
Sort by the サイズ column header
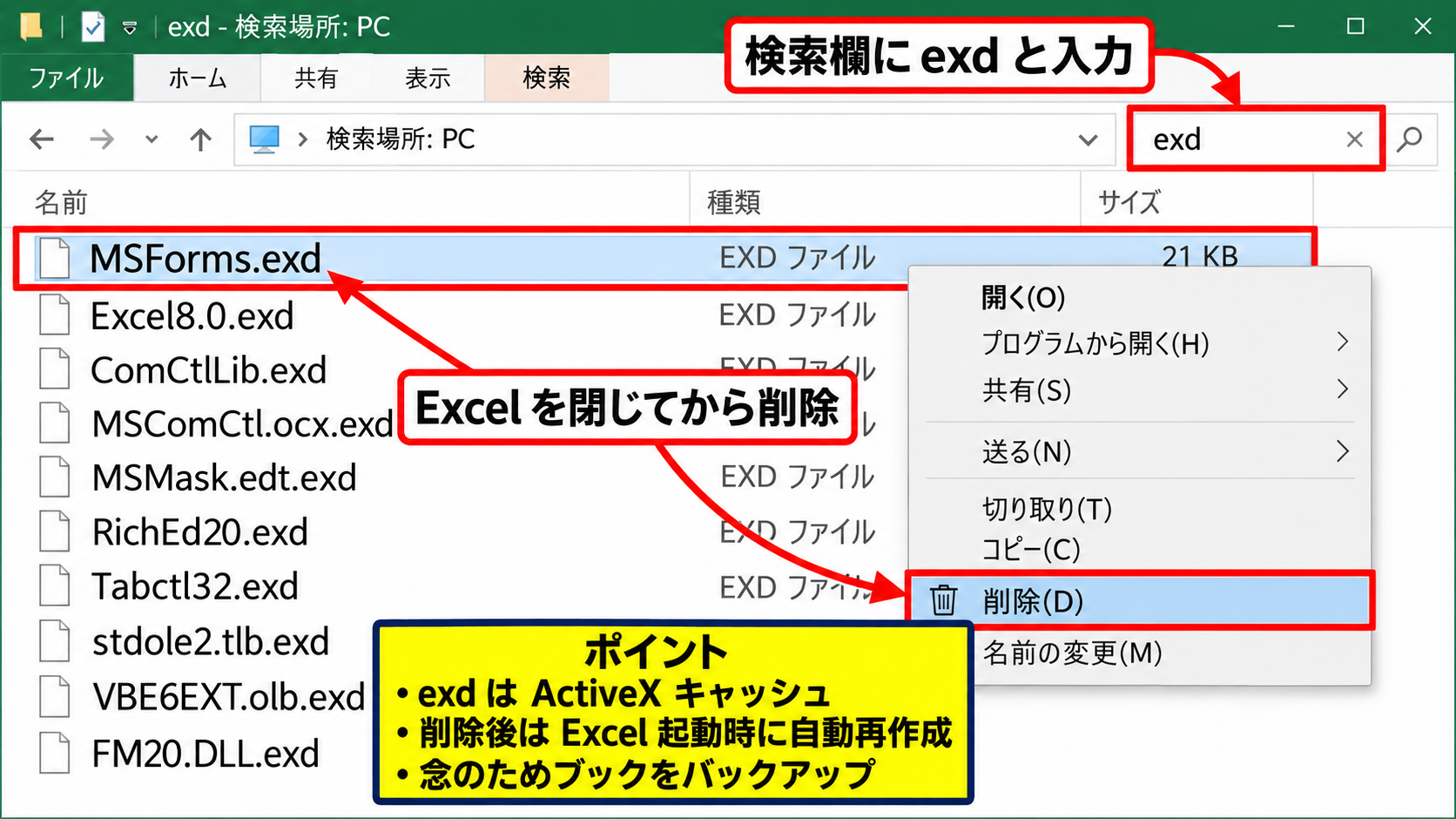point(1129,202)
